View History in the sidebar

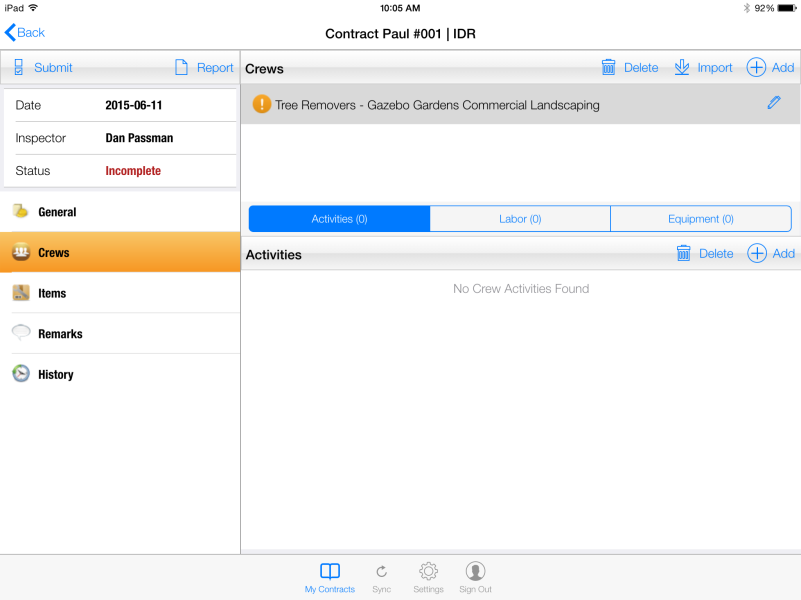(x=55, y=375)
